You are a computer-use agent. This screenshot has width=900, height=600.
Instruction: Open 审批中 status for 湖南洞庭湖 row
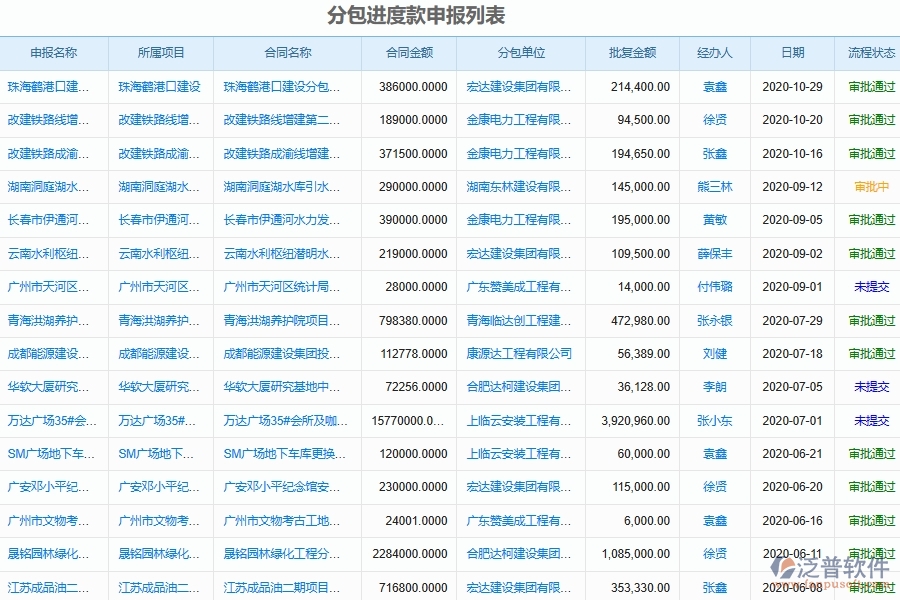click(869, 186)
